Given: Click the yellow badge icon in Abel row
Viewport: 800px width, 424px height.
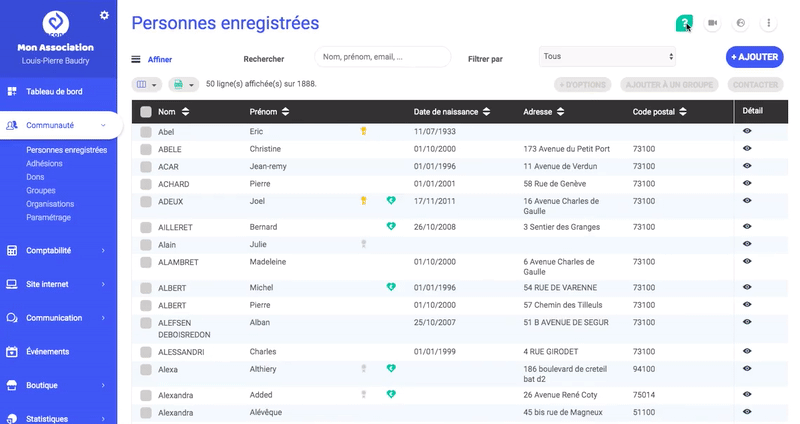Looking at the screenshot, I should [363, 131].
